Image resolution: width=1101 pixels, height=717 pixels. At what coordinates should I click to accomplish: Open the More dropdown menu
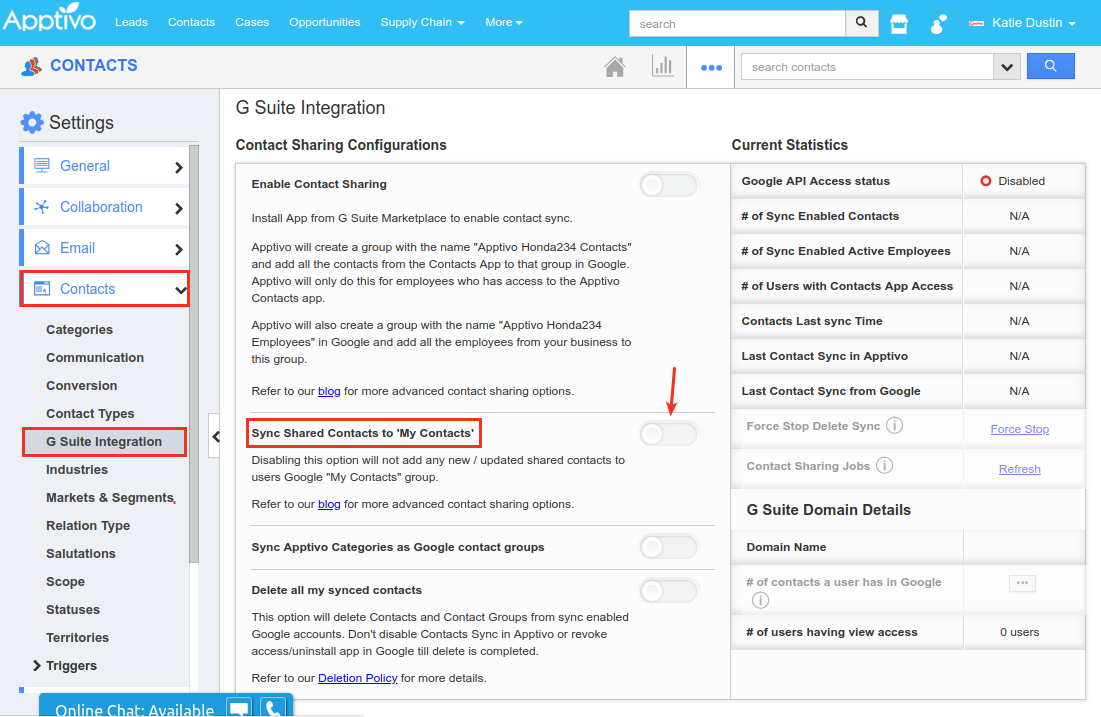click(503, 22)
